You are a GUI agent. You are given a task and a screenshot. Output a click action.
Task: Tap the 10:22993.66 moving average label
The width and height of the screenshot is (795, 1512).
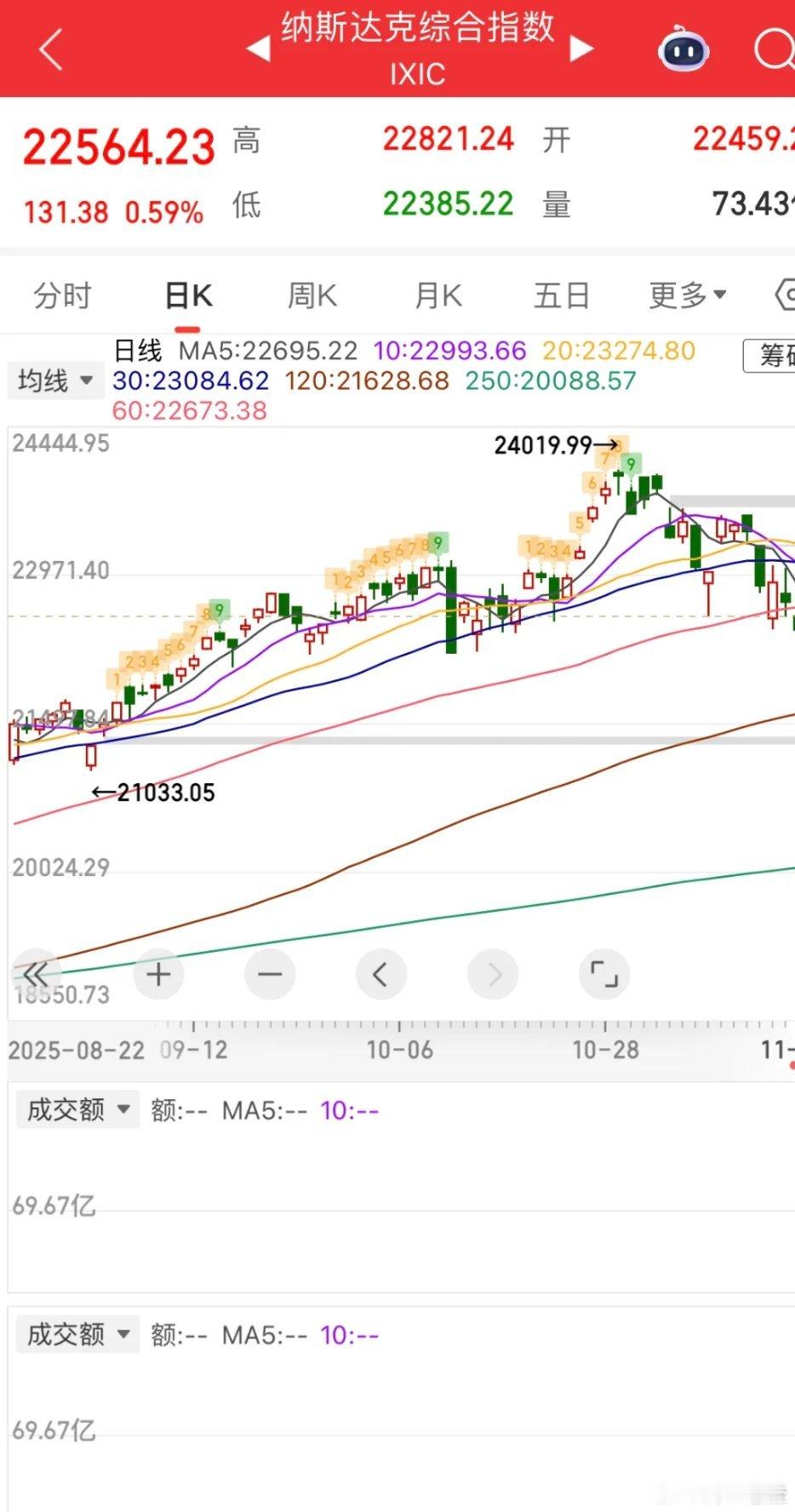pos(449,351)
